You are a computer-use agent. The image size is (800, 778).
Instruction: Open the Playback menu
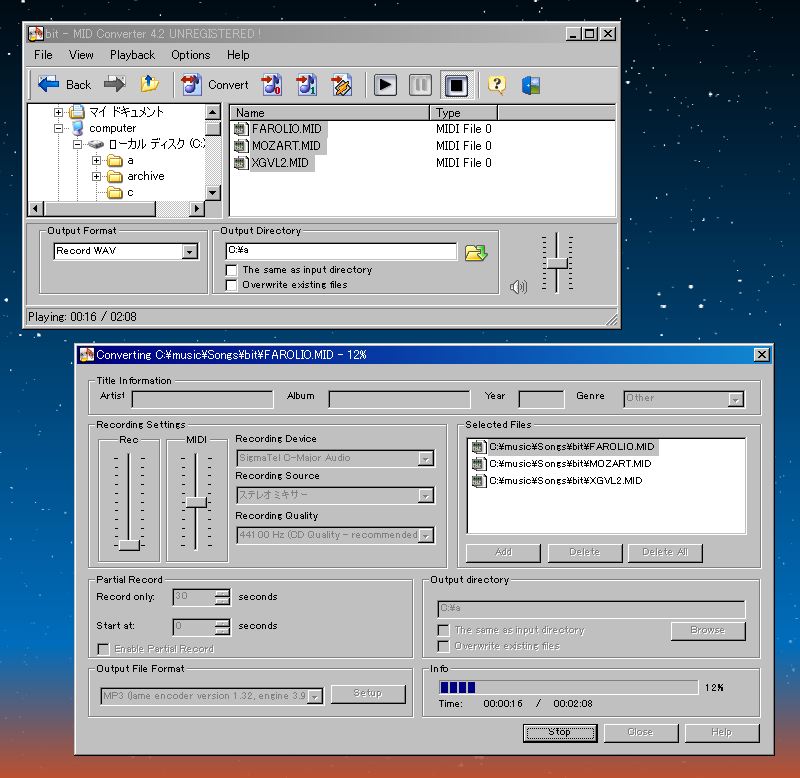(132, 55)
